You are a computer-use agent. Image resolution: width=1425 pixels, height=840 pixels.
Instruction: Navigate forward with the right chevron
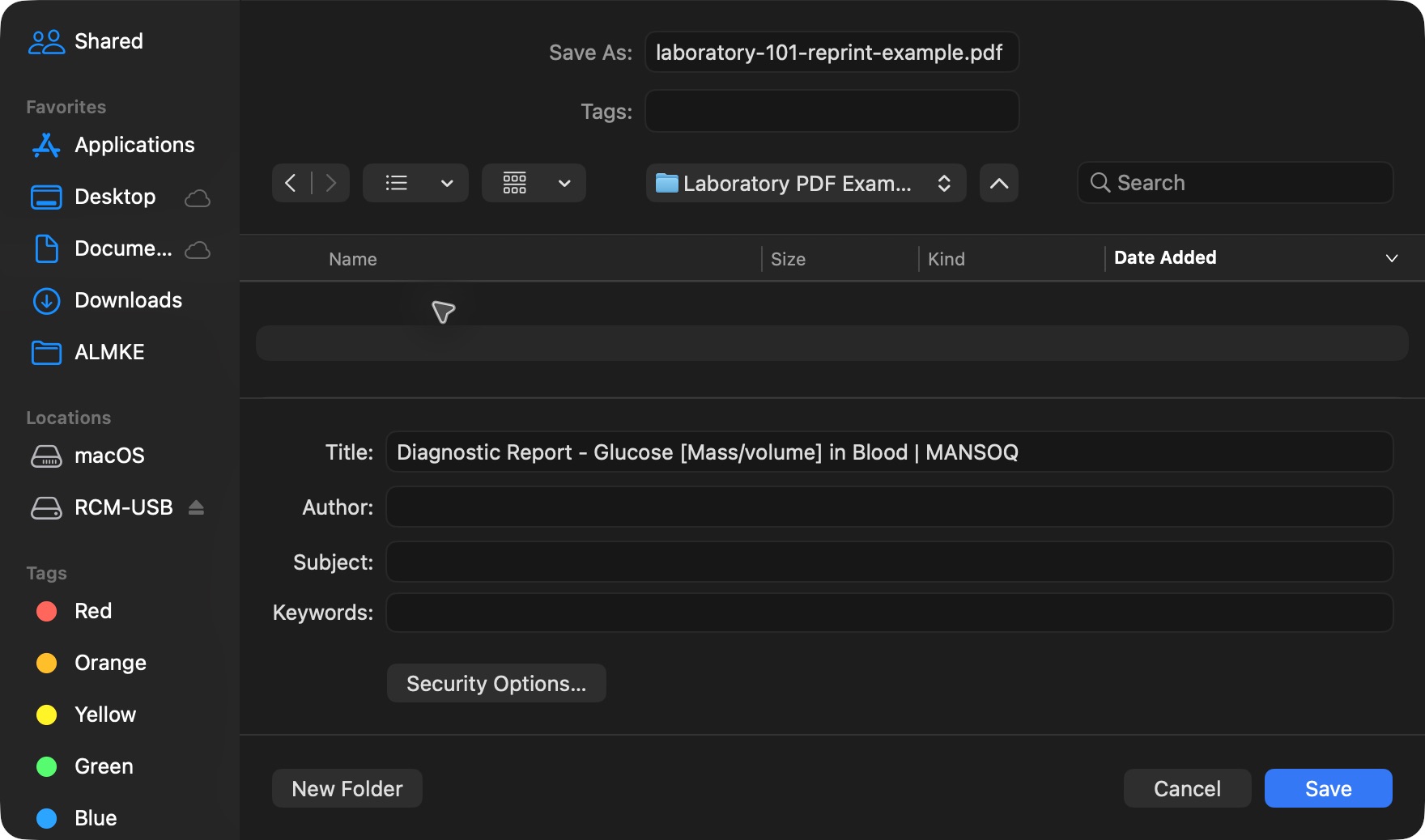click(330, 183)
